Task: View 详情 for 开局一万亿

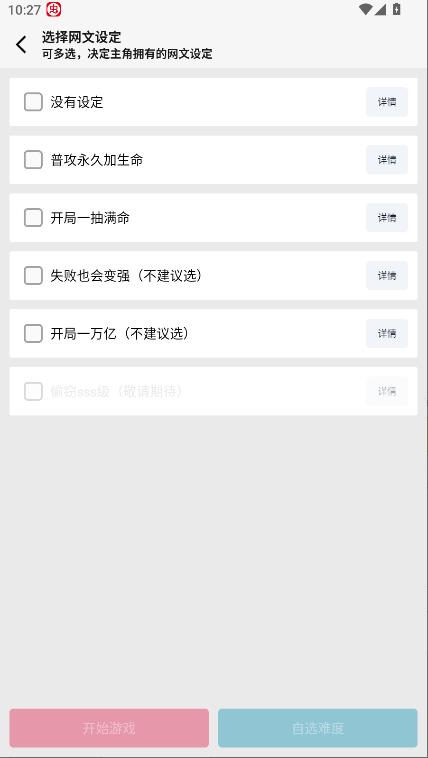Action: [x=387, y=334]
